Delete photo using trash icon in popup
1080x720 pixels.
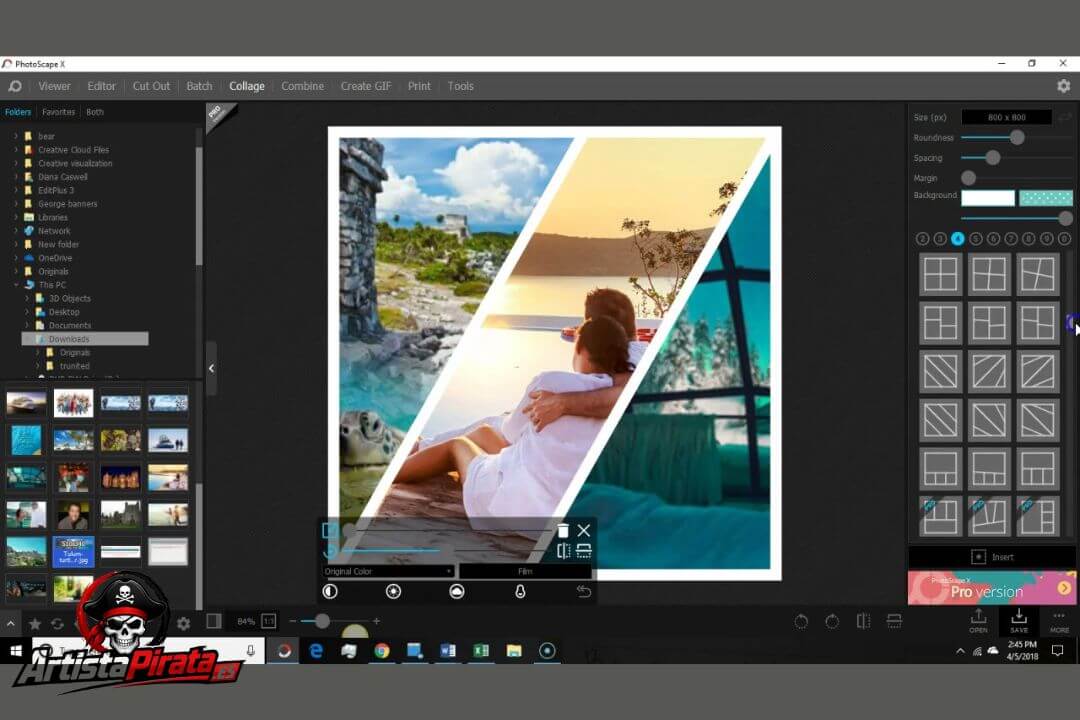pyautogui.click(x=563, y=530)
